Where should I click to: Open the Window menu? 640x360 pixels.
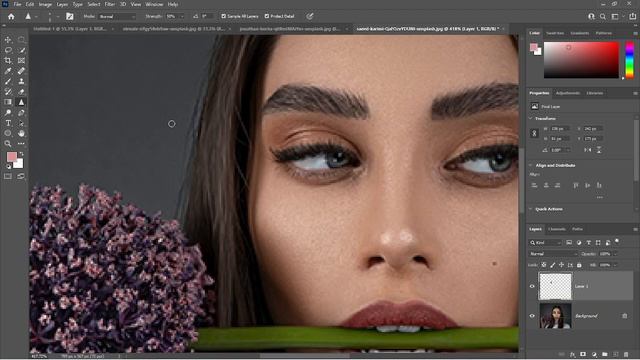(x=154, y=4)
